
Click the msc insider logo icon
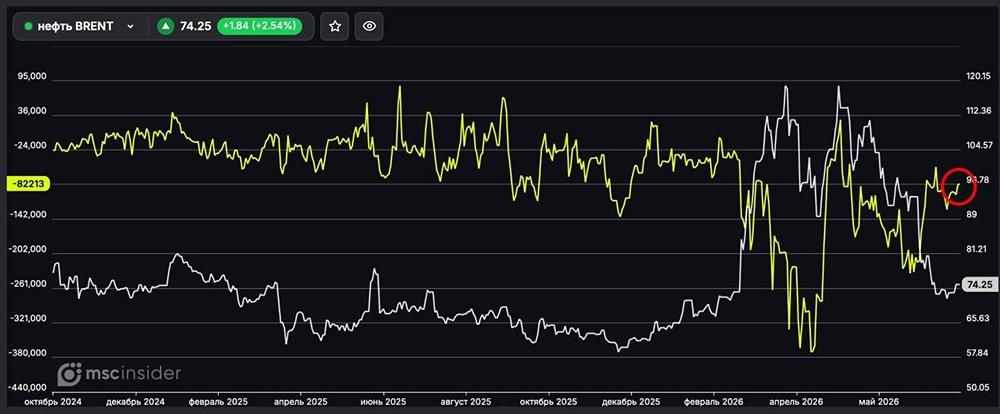[70, 374]
